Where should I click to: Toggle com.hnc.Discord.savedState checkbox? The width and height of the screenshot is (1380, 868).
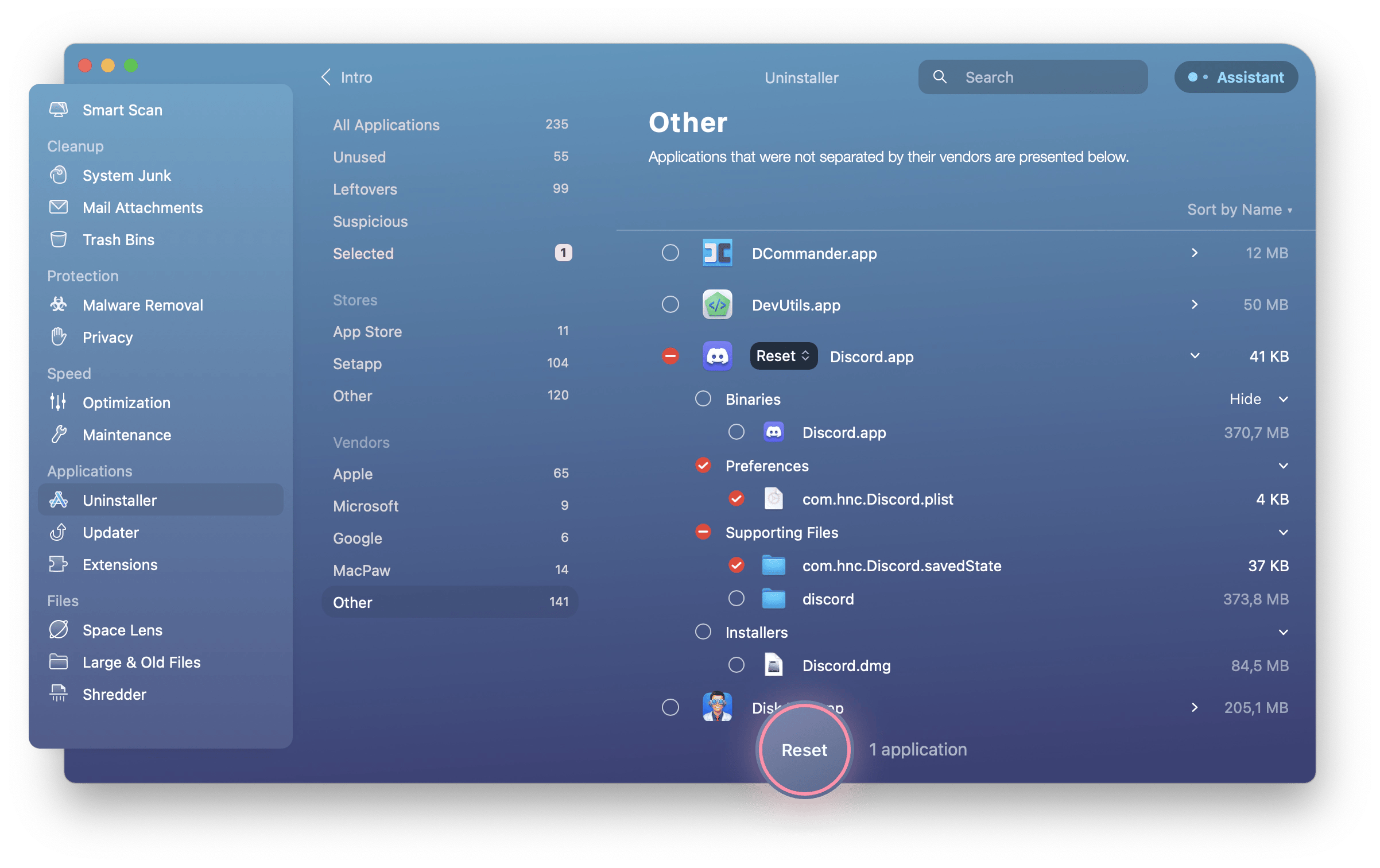737,565
